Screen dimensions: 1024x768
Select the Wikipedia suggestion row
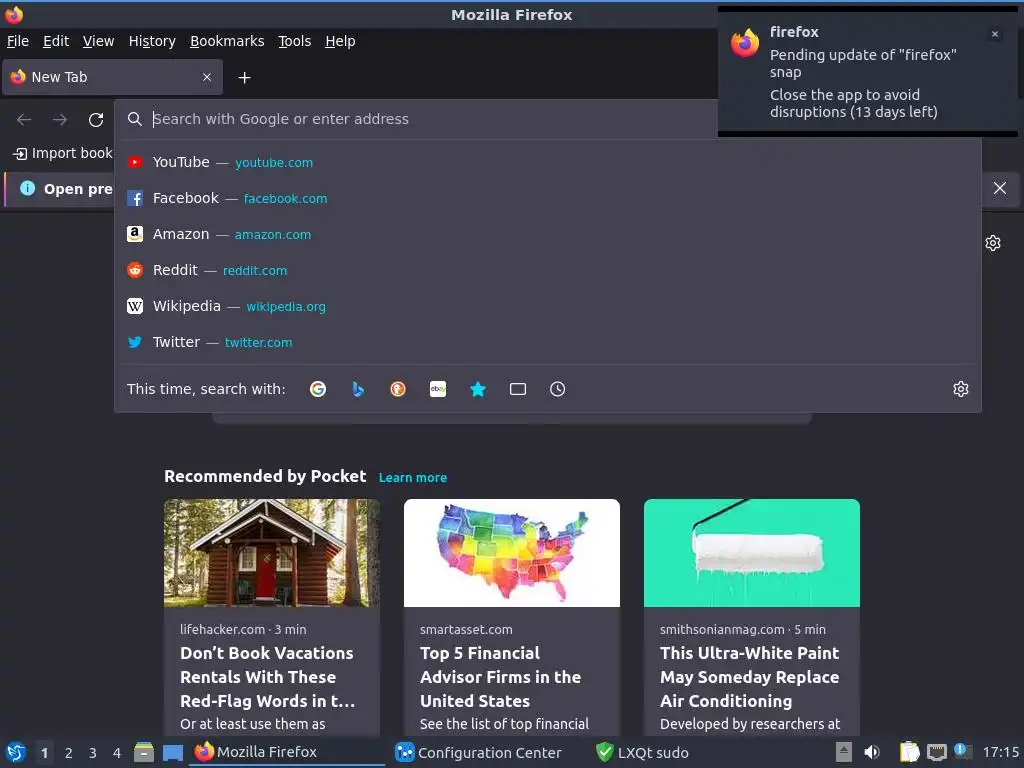[x=548, y=306]
